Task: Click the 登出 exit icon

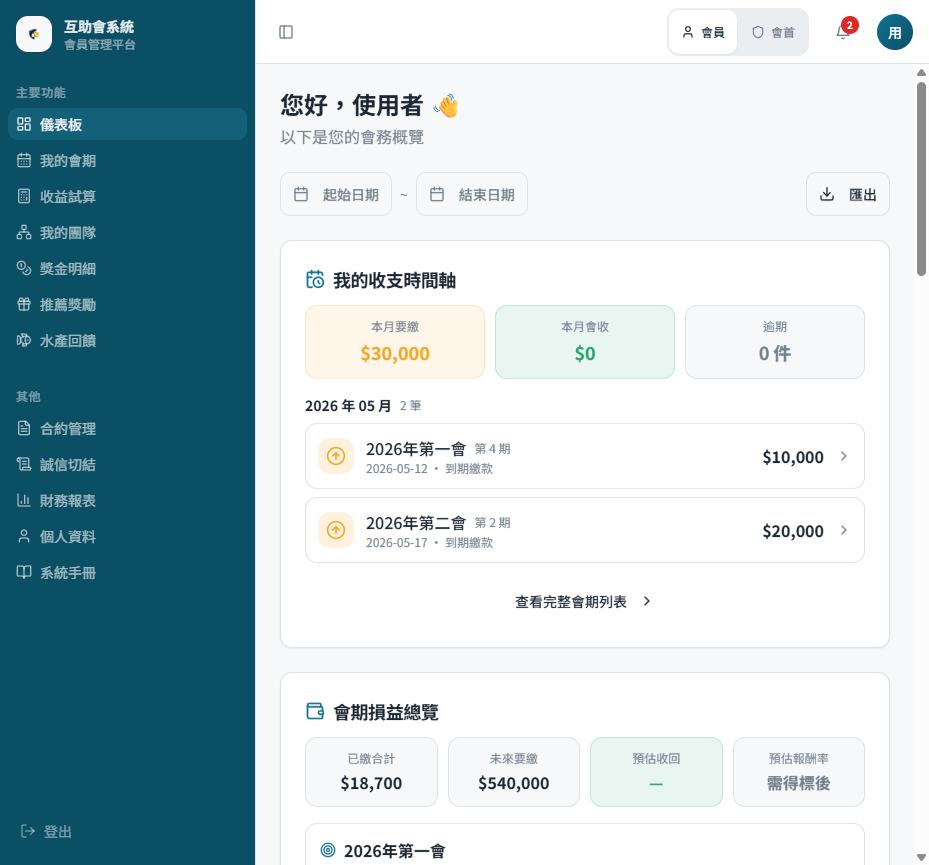Action: tap(28, 831)
